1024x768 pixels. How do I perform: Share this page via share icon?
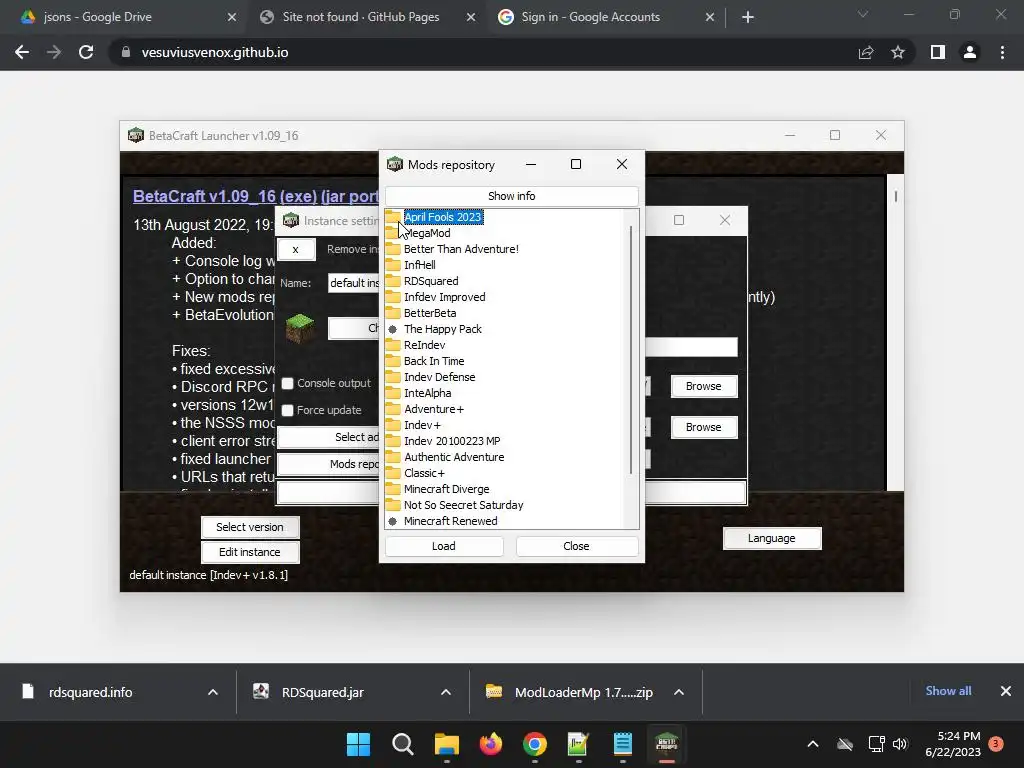pyautogui.click(x=866, y=52)
